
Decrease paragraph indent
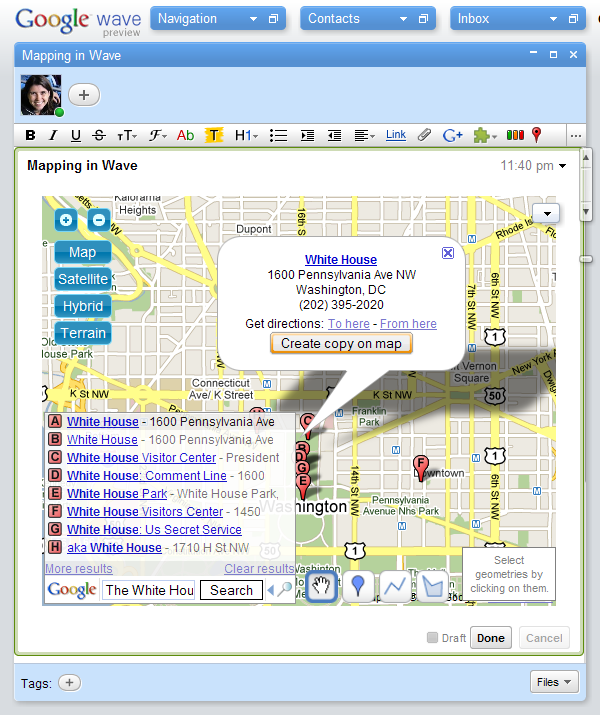(334, 135)
